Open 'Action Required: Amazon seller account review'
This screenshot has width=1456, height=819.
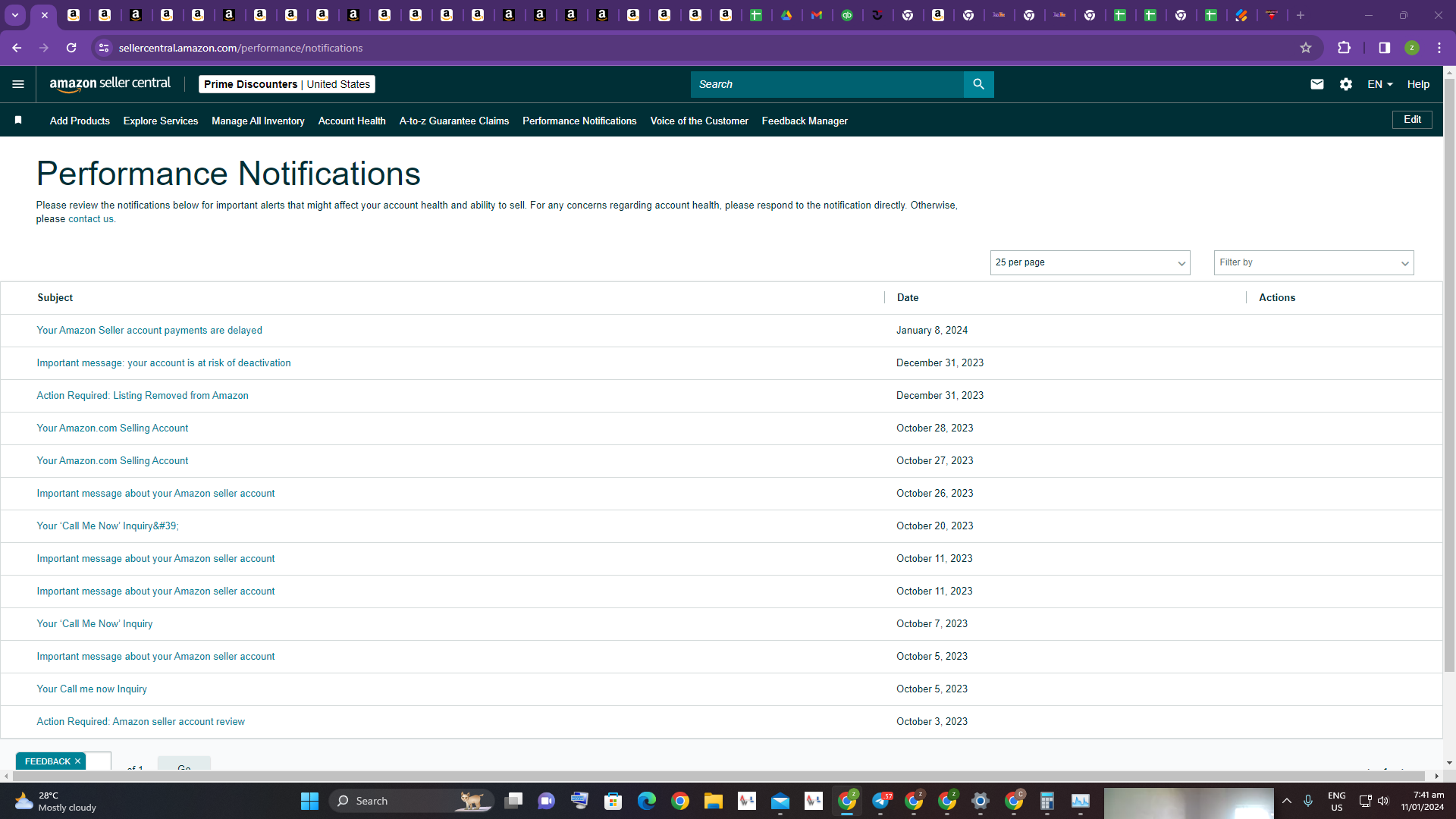[141, 722]
